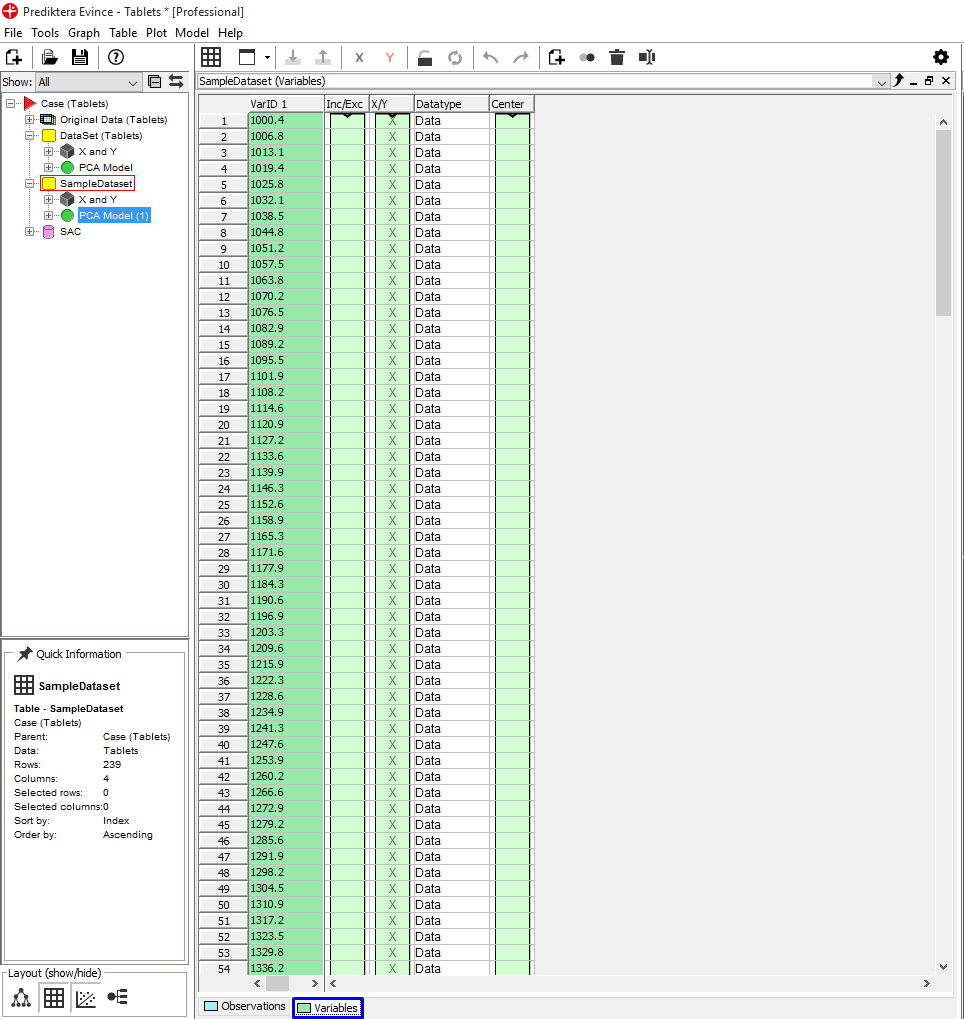Click the settings gear icon
Image resolution: width=964 pixels, height=1019 pixels.
point(940,57)
